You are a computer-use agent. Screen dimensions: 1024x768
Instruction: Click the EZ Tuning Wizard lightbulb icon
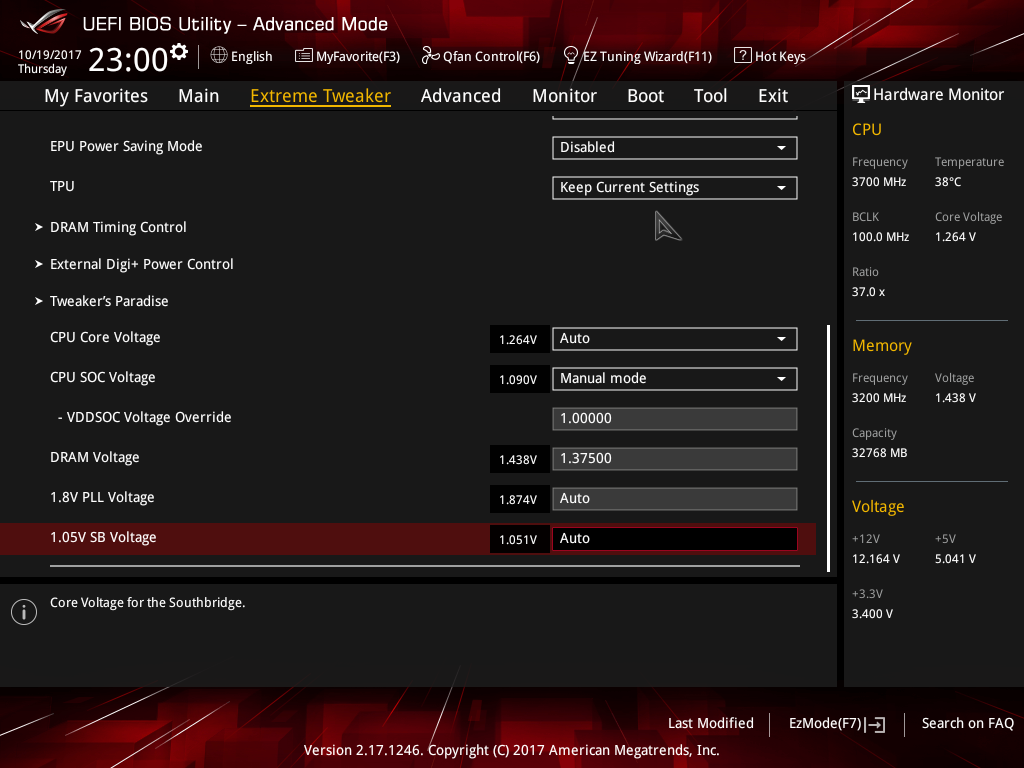pos(570,56)
